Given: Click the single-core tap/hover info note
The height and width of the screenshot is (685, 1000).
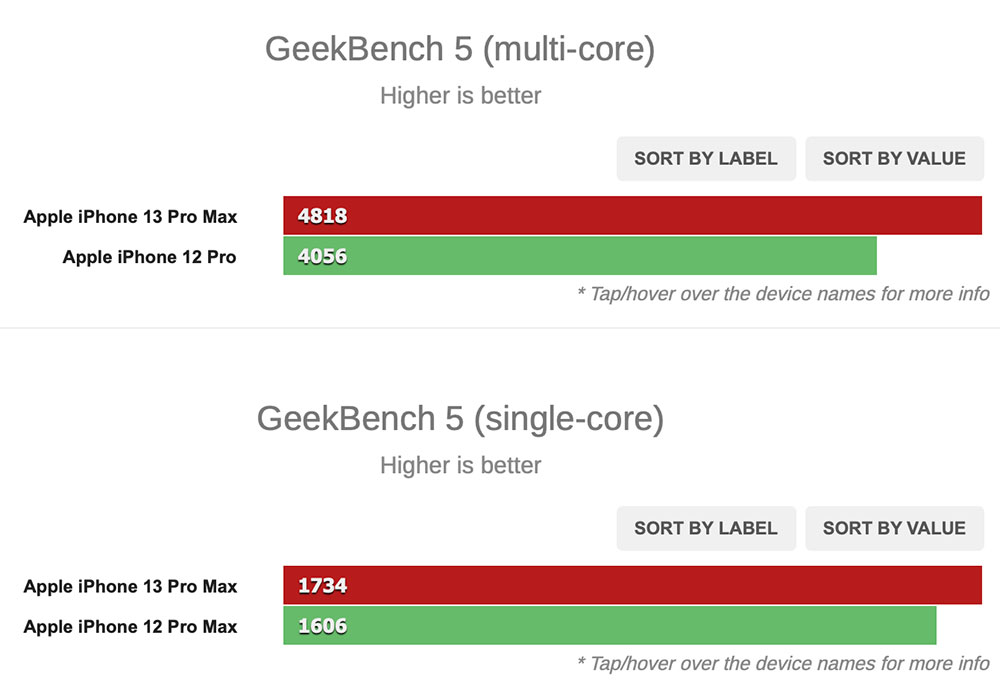Looking at the screenshot, I should pyautogui.click(x=783, y=664).
